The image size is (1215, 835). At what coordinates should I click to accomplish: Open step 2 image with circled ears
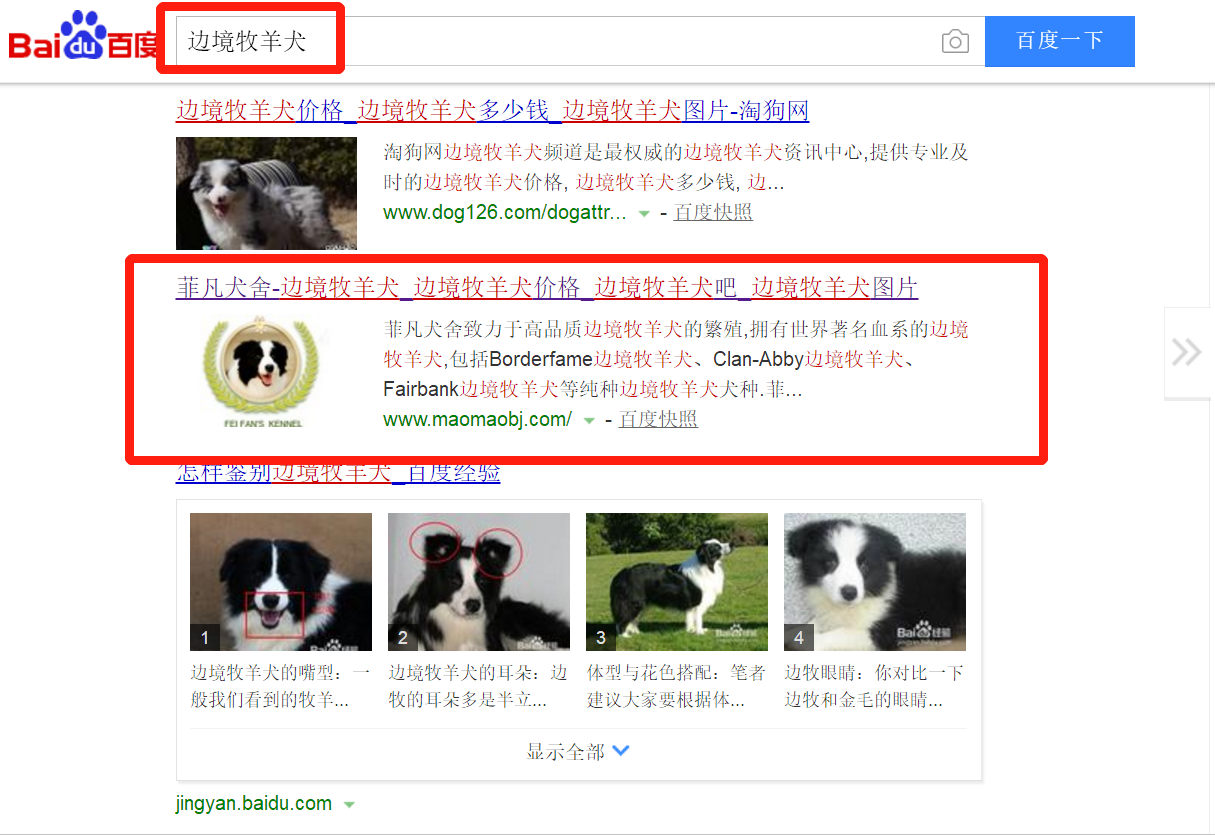479,582
